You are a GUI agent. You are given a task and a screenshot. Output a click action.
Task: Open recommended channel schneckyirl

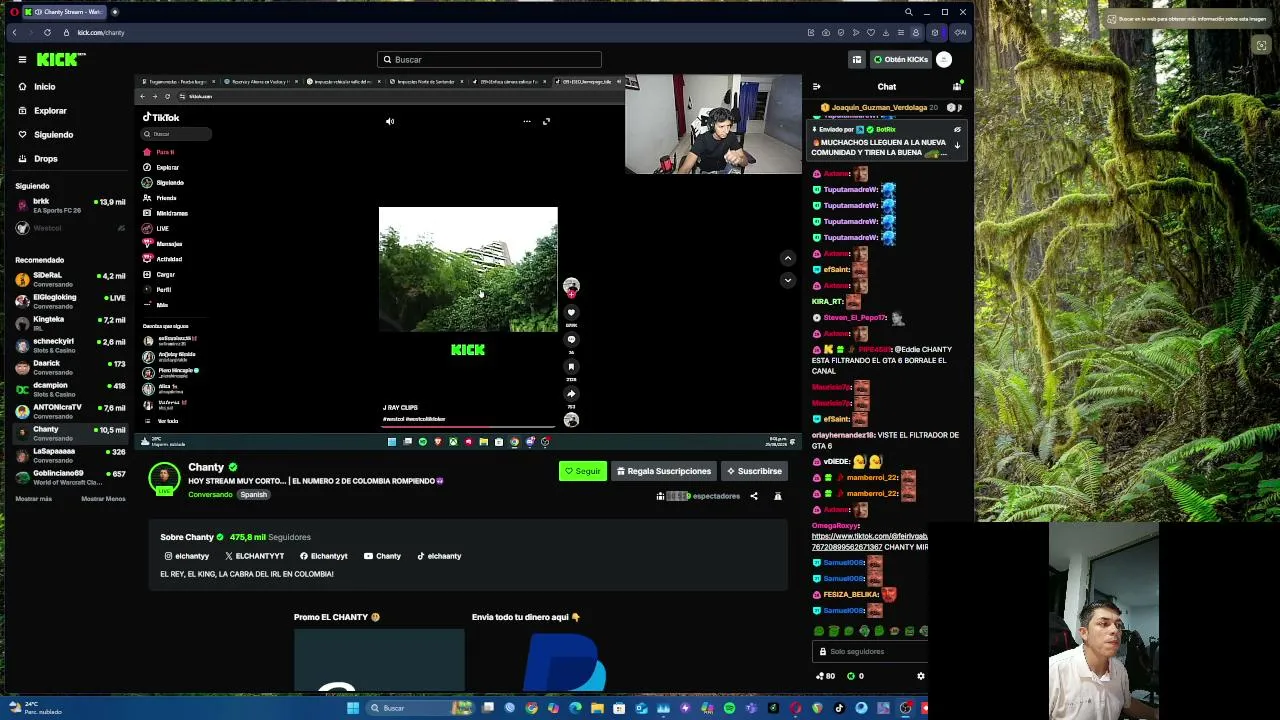click(70, 345)
